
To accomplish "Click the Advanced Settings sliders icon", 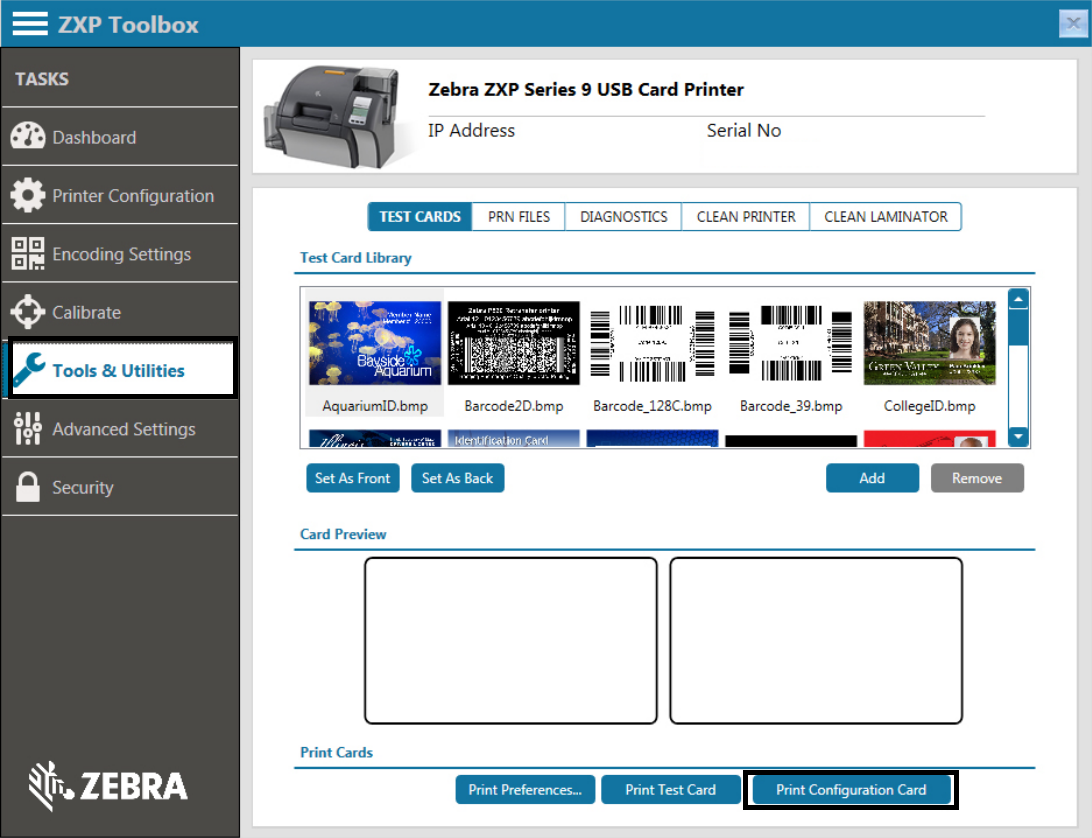I will [x=28, y=429].
